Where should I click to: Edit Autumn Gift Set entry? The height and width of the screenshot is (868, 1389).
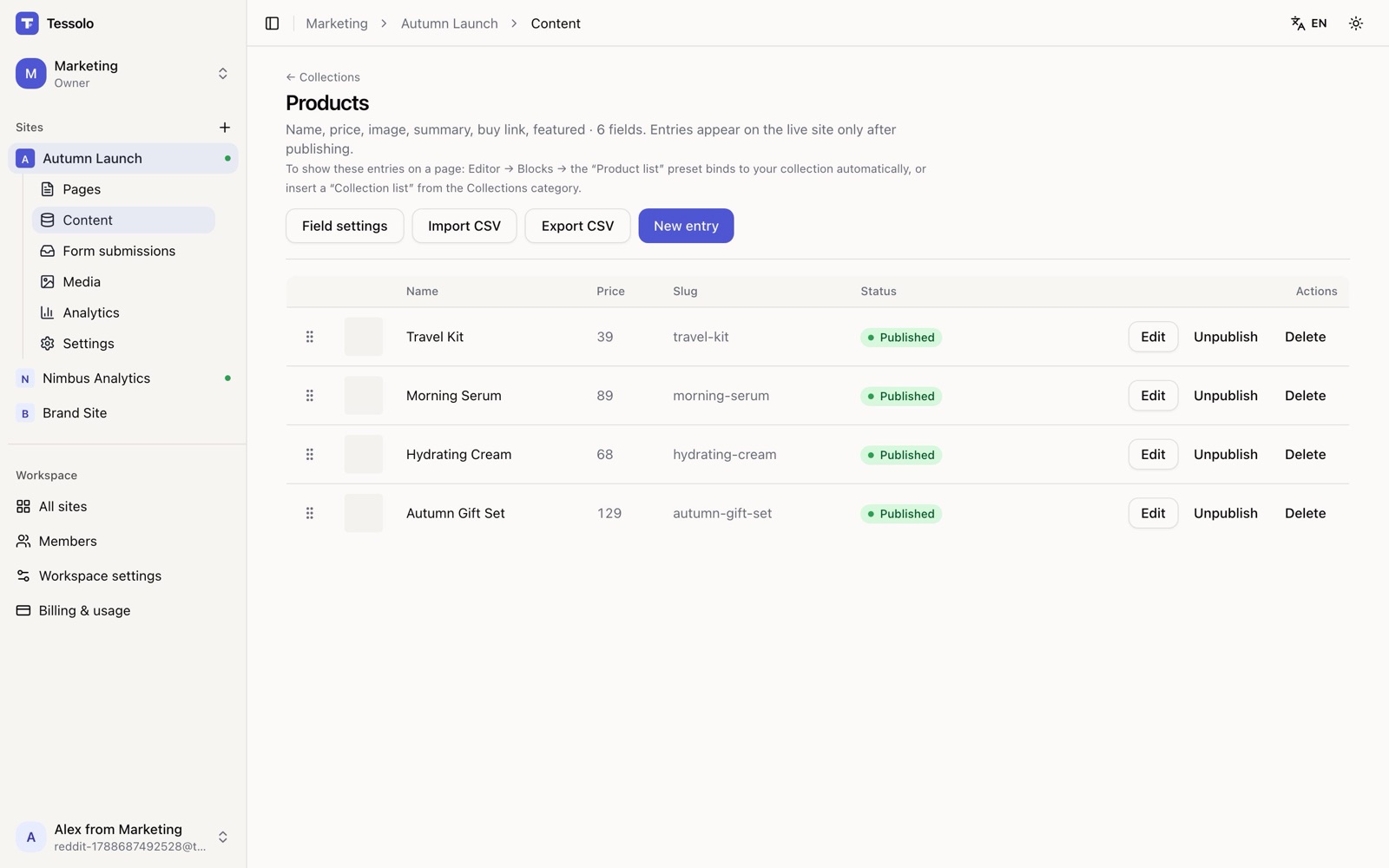(x=1153, y=514)
